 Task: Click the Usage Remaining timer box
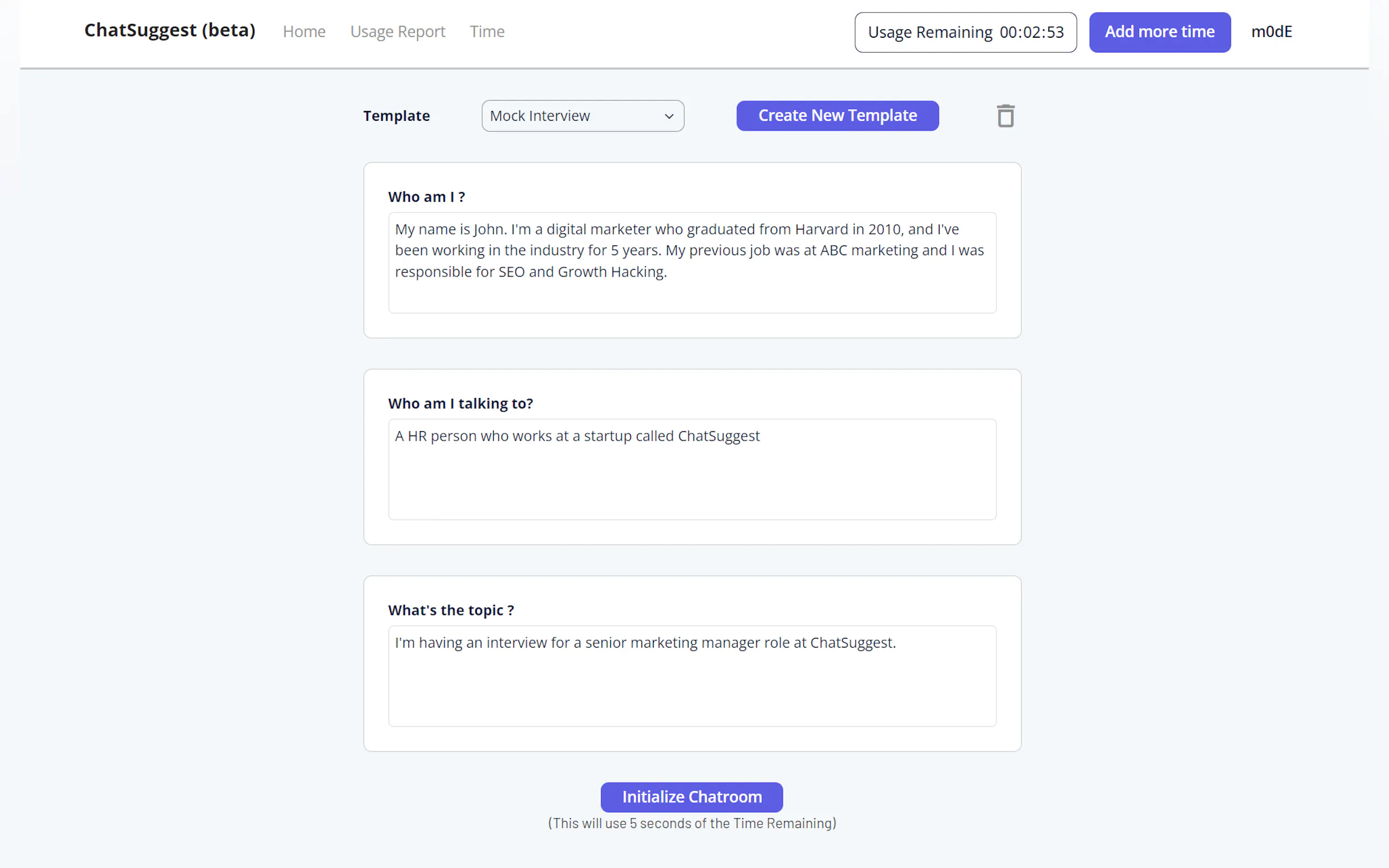tap(965, 32)
